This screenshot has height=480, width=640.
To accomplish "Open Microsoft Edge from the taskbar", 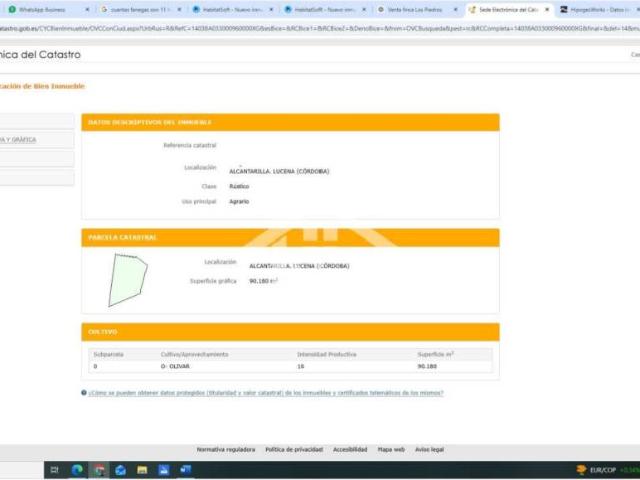I will click(77, 470).
